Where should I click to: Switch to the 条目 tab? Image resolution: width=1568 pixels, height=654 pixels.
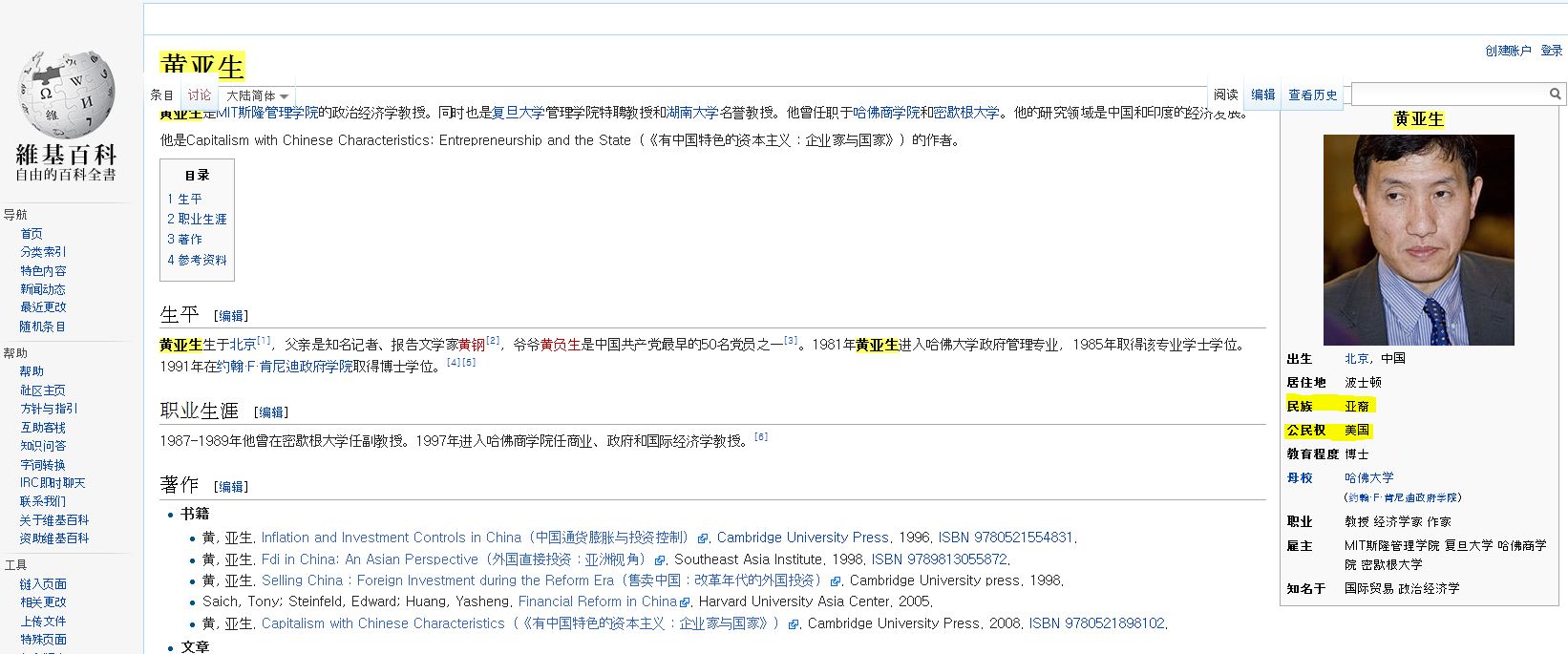point(162,95)
